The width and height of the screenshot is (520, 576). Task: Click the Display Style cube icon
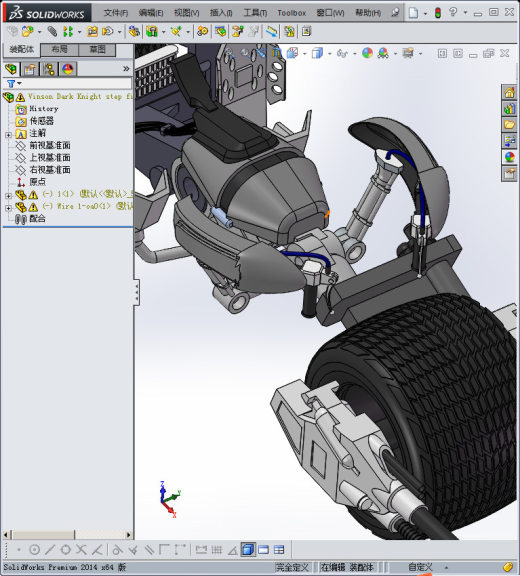pos(317,54)
